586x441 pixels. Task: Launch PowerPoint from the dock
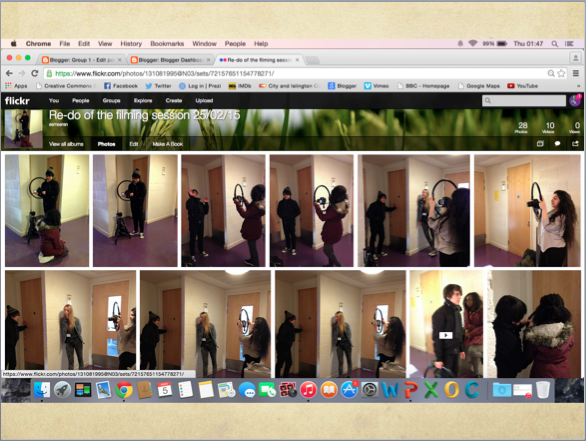pos(411,390)
